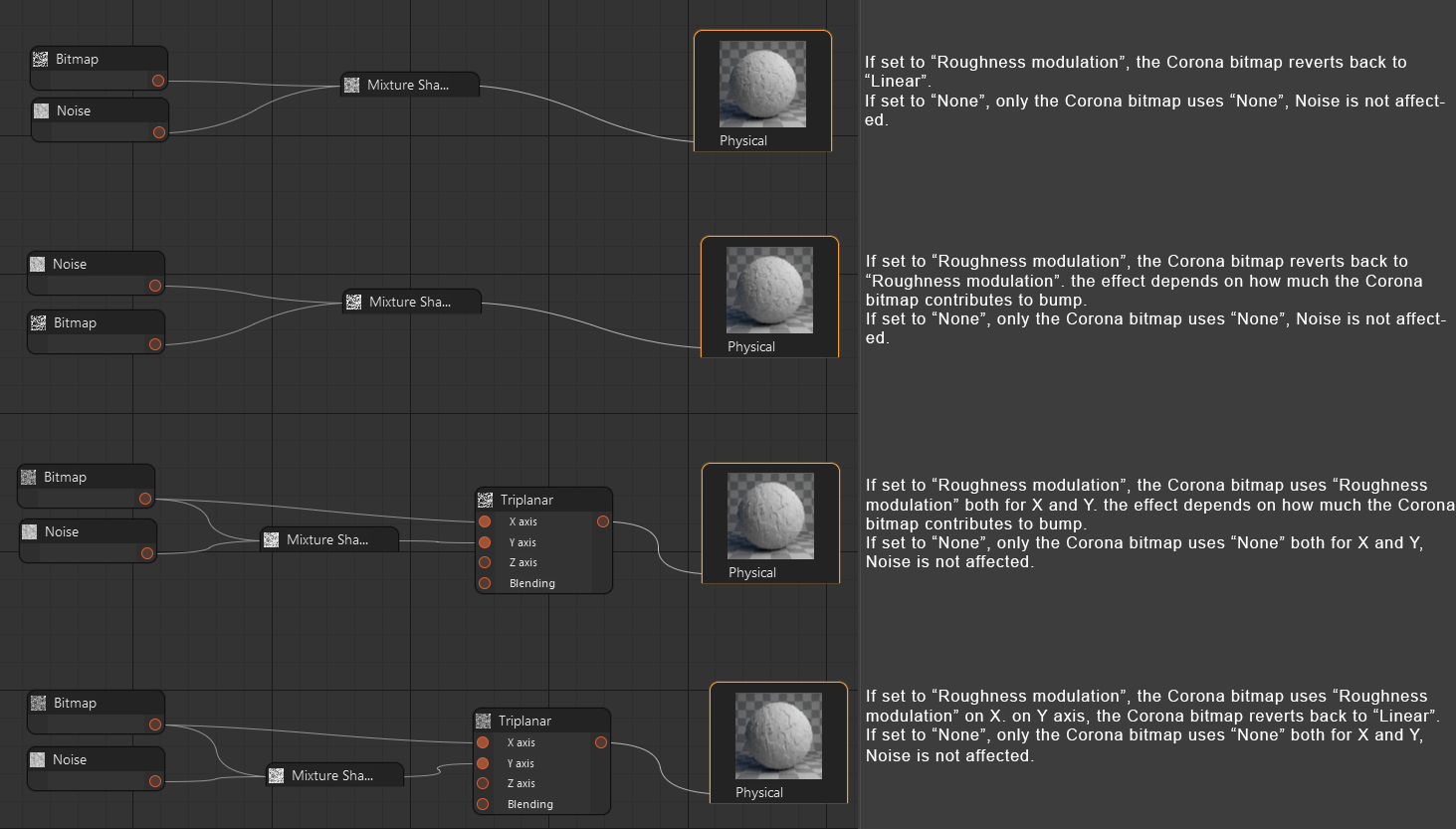
Task: Click output port of the upper Triplanar node
Action: [603, 521]
